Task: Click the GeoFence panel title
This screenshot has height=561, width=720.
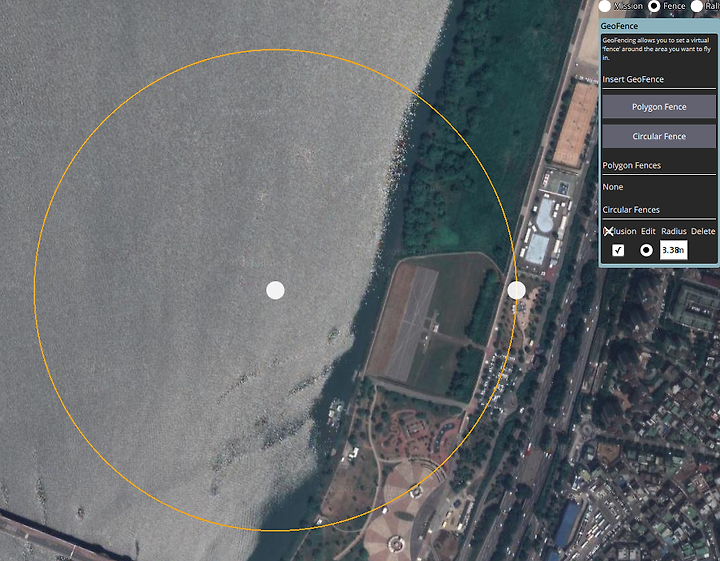Action: [619, 26]
